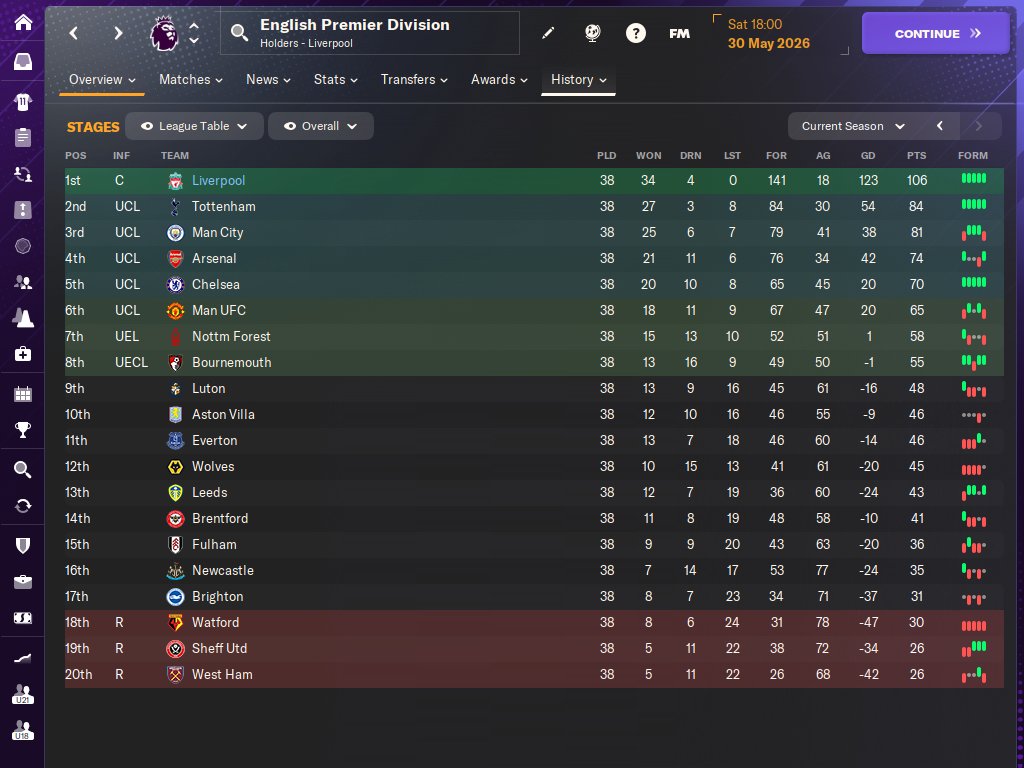Open the Medical Centre icon

(22, 354)
